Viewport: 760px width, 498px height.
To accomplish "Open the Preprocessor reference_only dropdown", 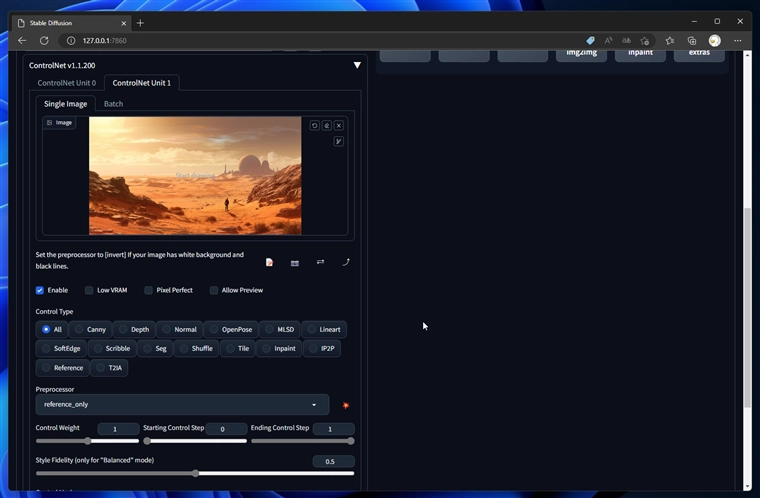I will [182, 404].
